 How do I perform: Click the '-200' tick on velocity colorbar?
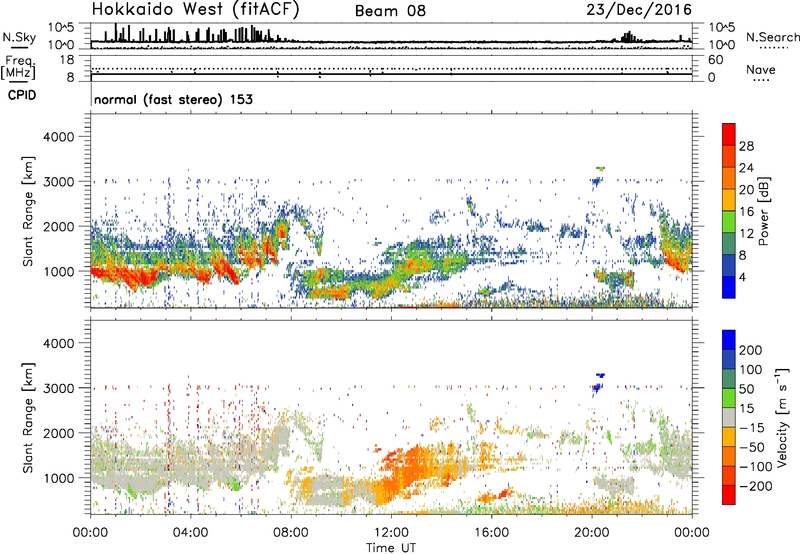[x=756, y=486]
